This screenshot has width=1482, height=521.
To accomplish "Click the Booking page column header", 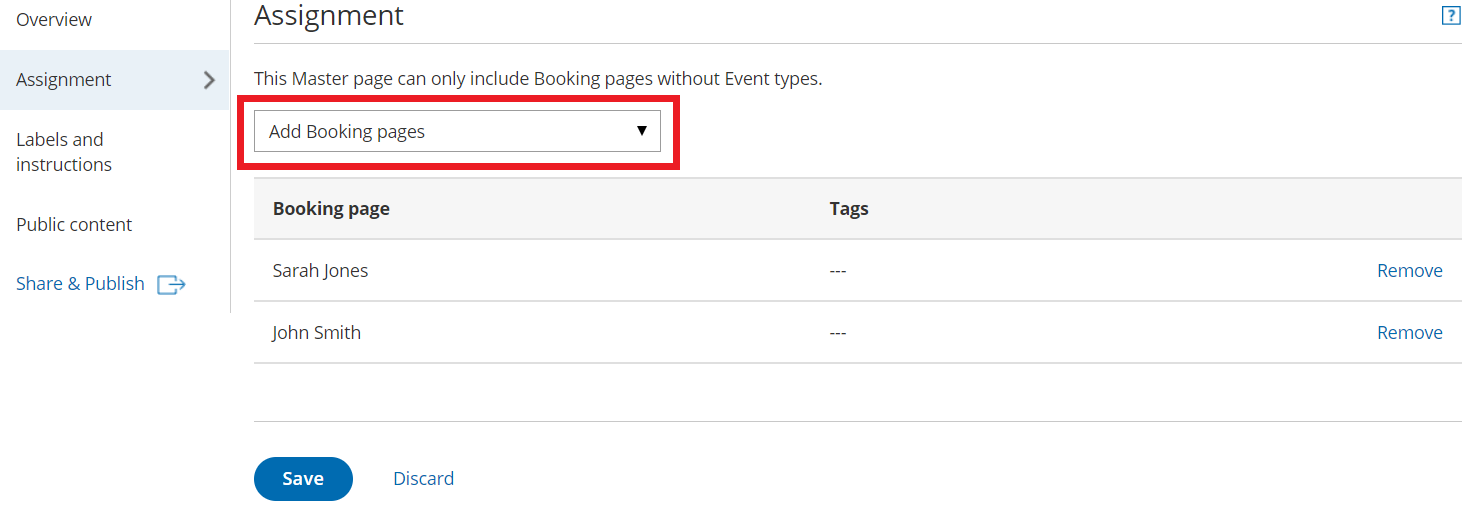I will point(331,209).
